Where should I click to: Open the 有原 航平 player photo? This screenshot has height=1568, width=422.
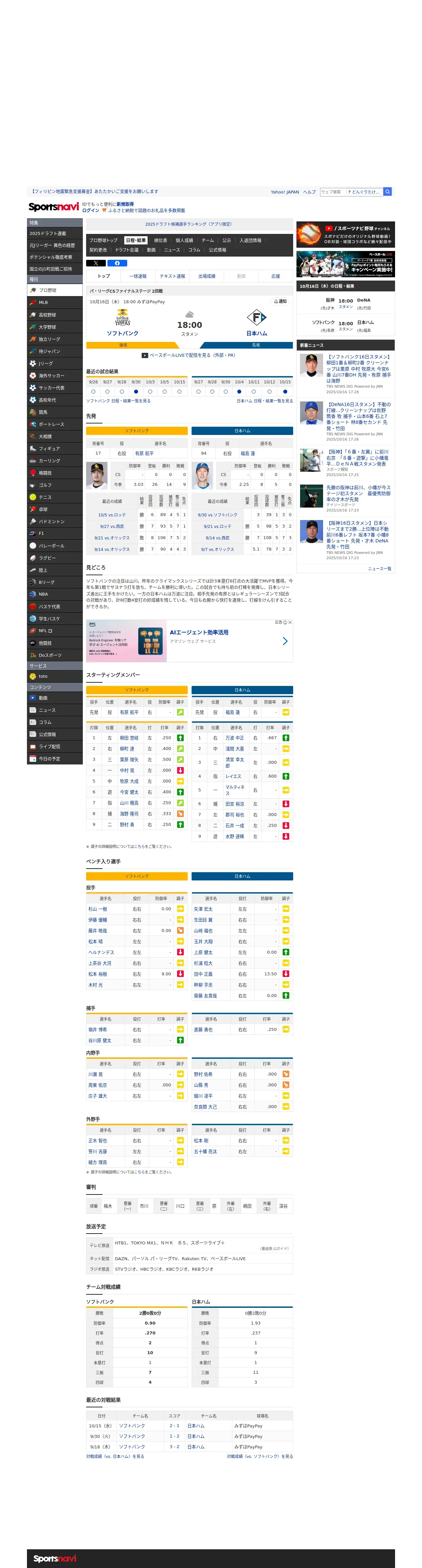97,476
